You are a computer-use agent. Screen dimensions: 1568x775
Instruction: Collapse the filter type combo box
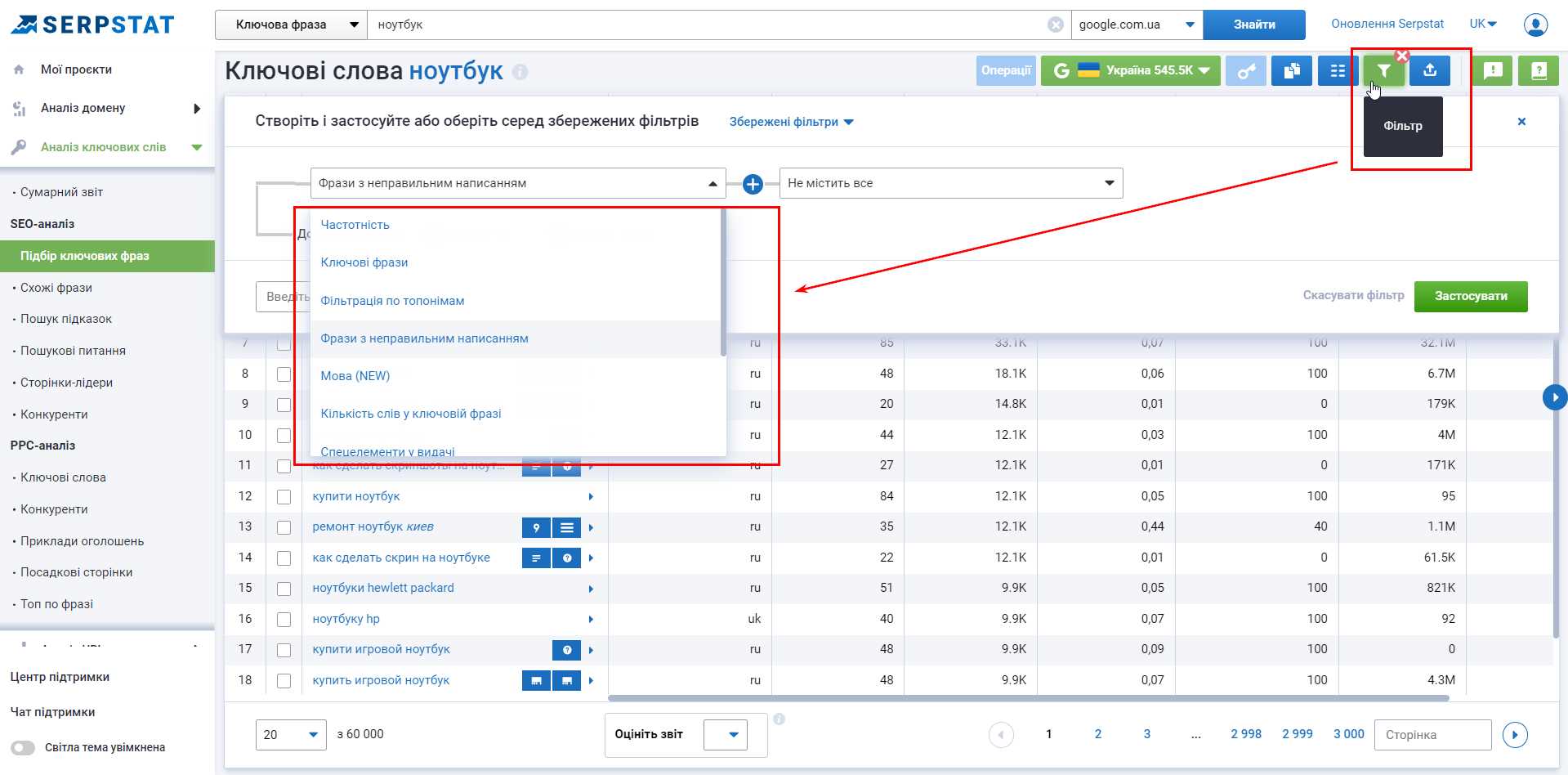pos(518,183)
